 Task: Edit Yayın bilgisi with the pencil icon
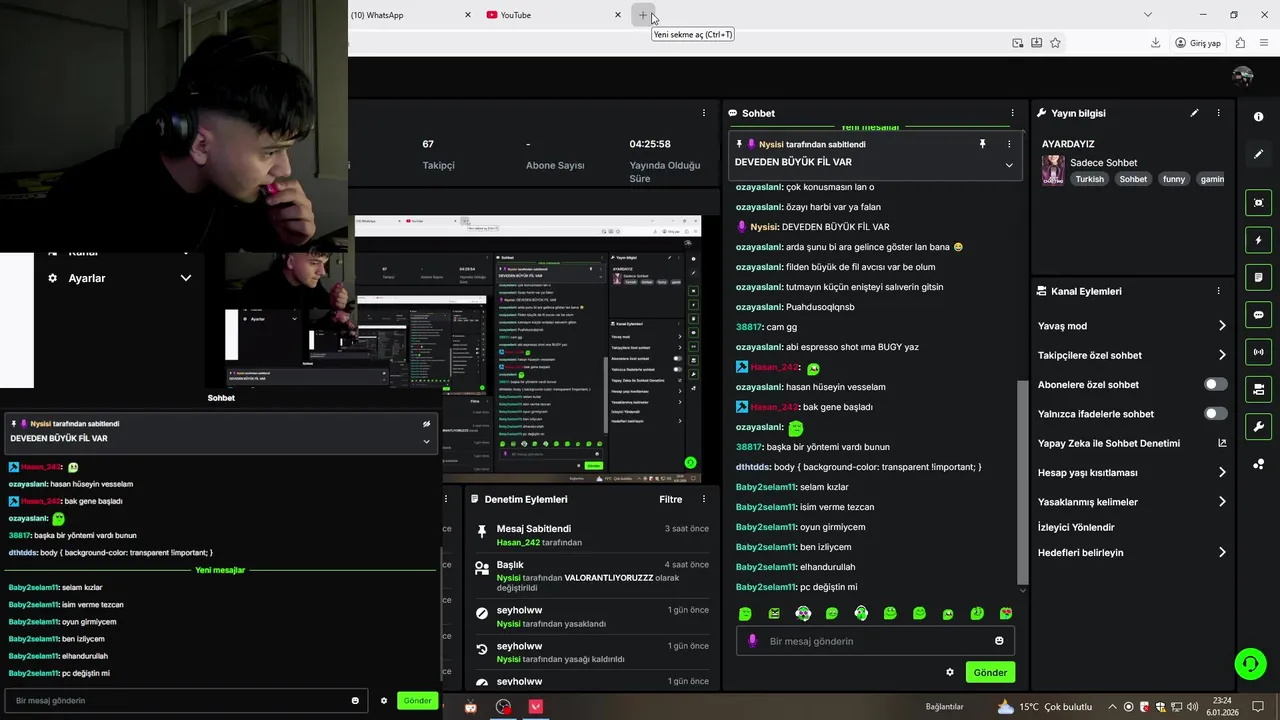pos(1194,113)
